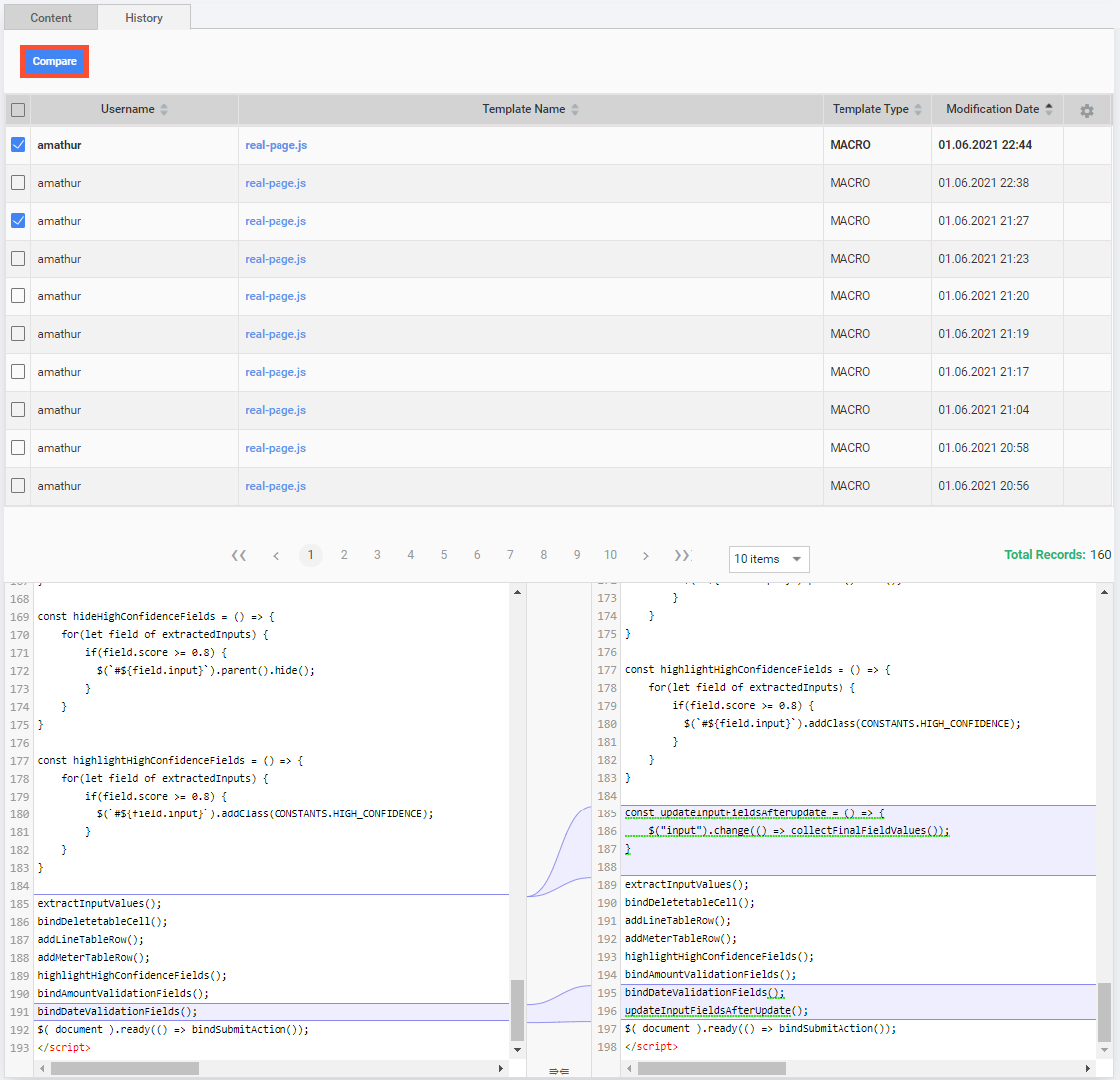The image size is (1120, 1080).
Task: Click scroll up arrow in left diff pane
Action: [x=517, y=592]
